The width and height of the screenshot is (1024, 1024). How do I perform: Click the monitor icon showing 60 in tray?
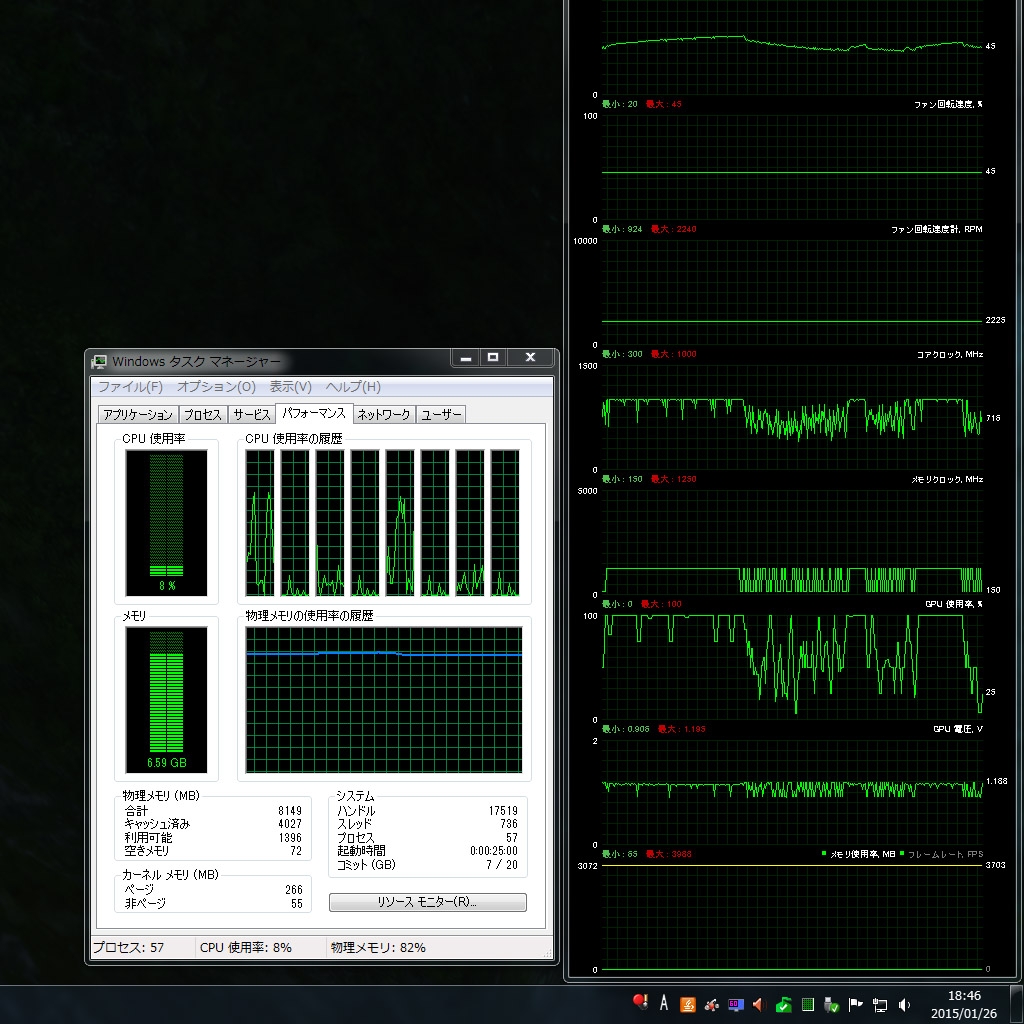coord(736,1004)
